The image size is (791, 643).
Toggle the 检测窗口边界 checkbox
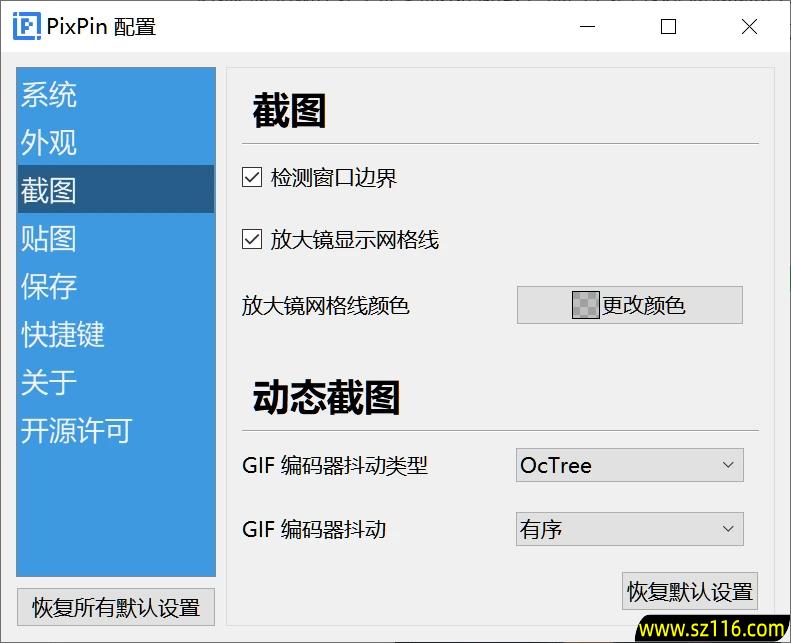(x=252, y=178)
